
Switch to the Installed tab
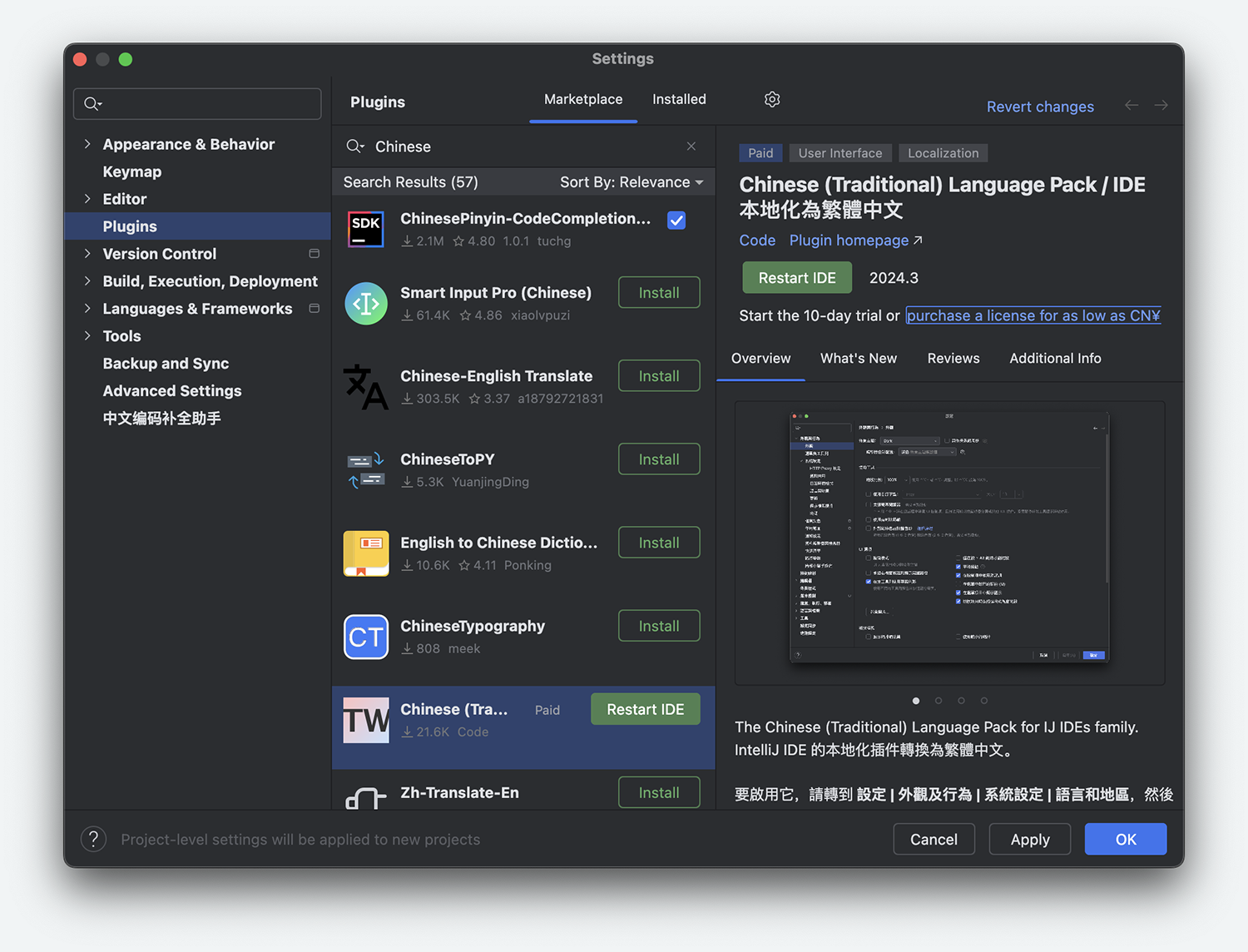click(x=679, y=100)
